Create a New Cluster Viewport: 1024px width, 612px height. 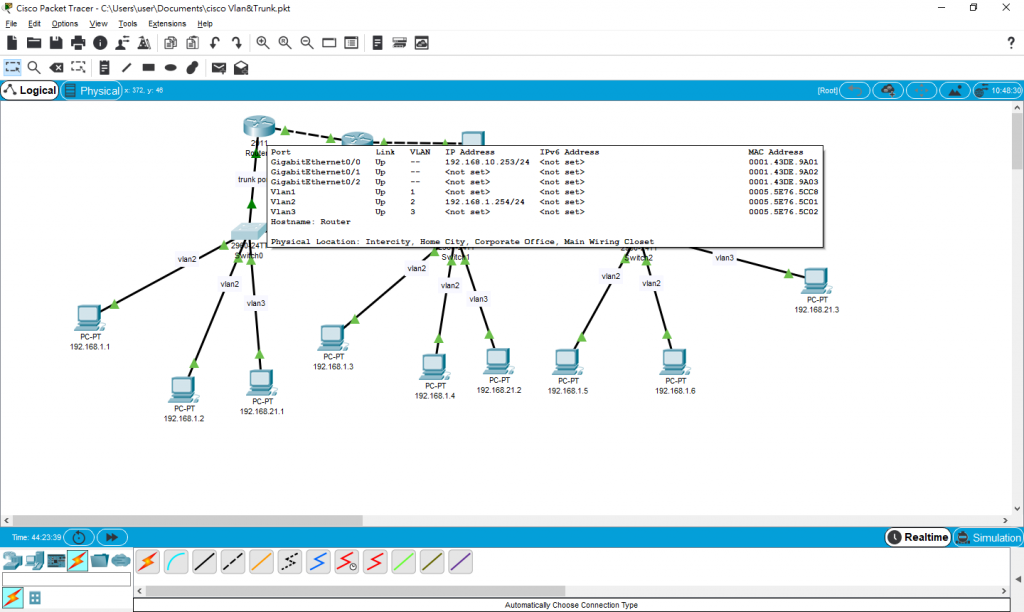[x=888, y=90]
